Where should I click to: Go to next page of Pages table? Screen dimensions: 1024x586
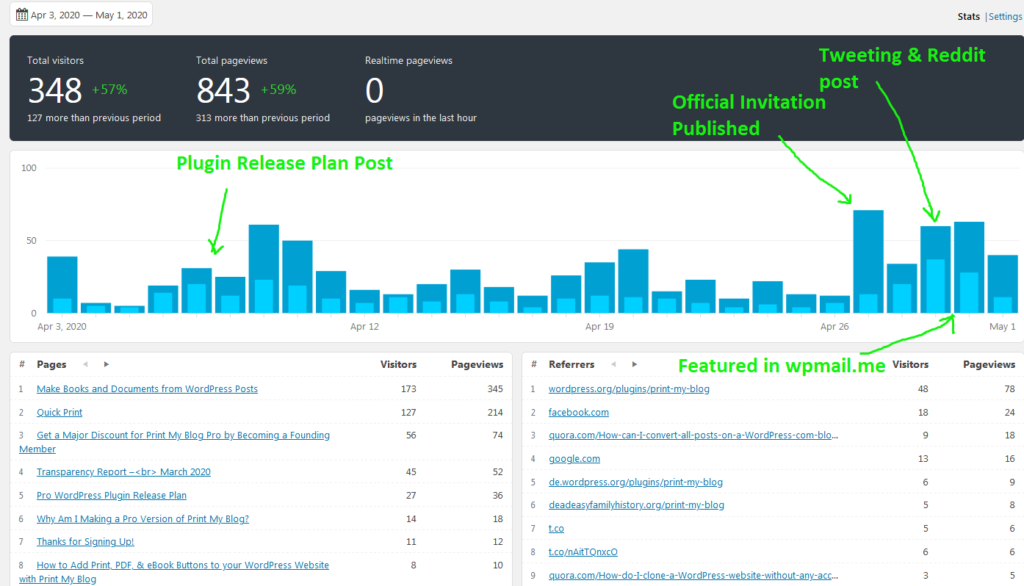click(106, 365)
